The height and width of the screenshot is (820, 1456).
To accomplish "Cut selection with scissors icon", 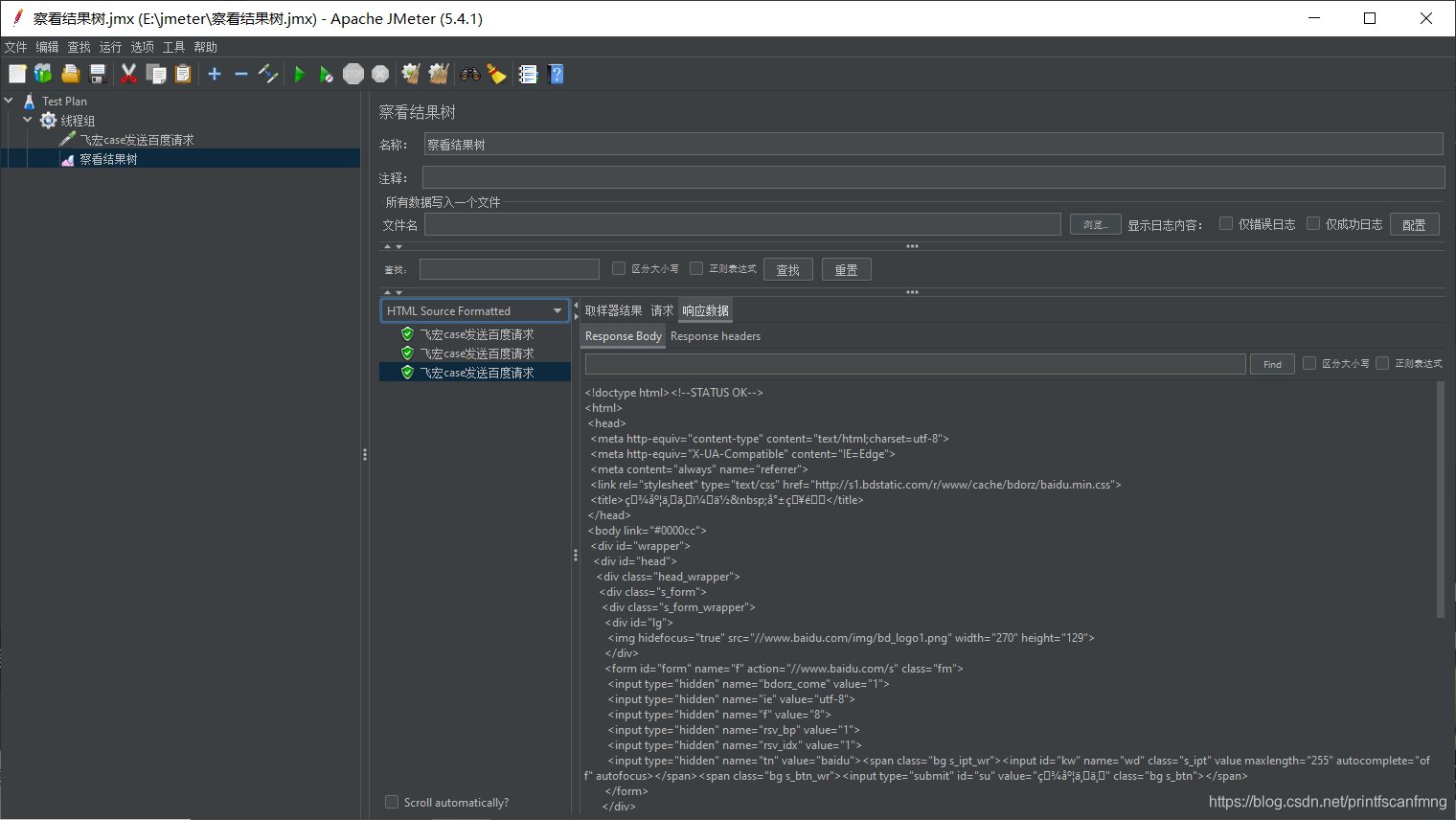I will pos(128,74).
